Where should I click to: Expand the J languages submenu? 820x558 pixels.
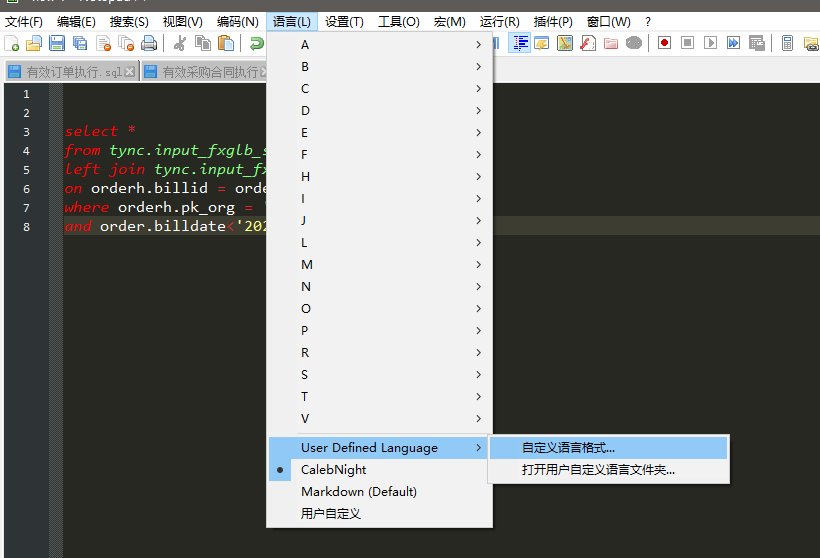click(380, 221)
